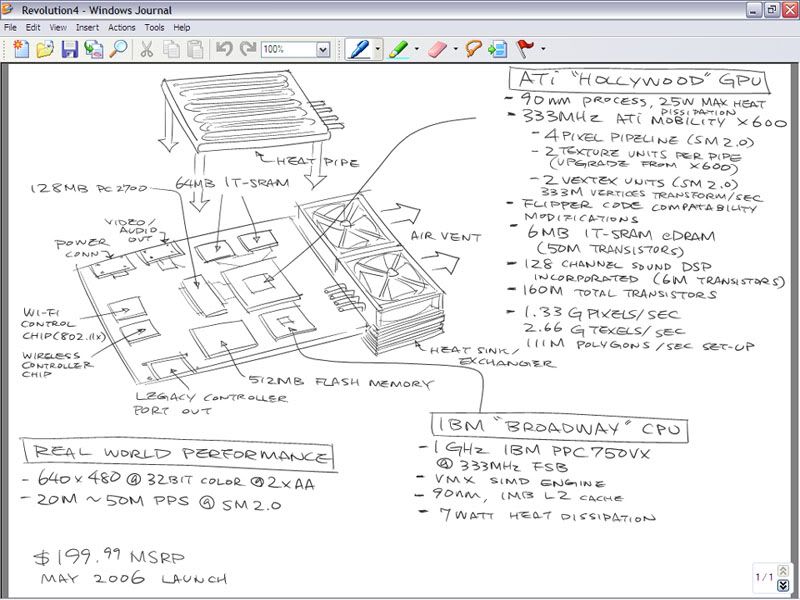The image size is (800, 600).
Task: Click the 'Heat Pipe' sketch label
Action: click(x=317, y=162)
